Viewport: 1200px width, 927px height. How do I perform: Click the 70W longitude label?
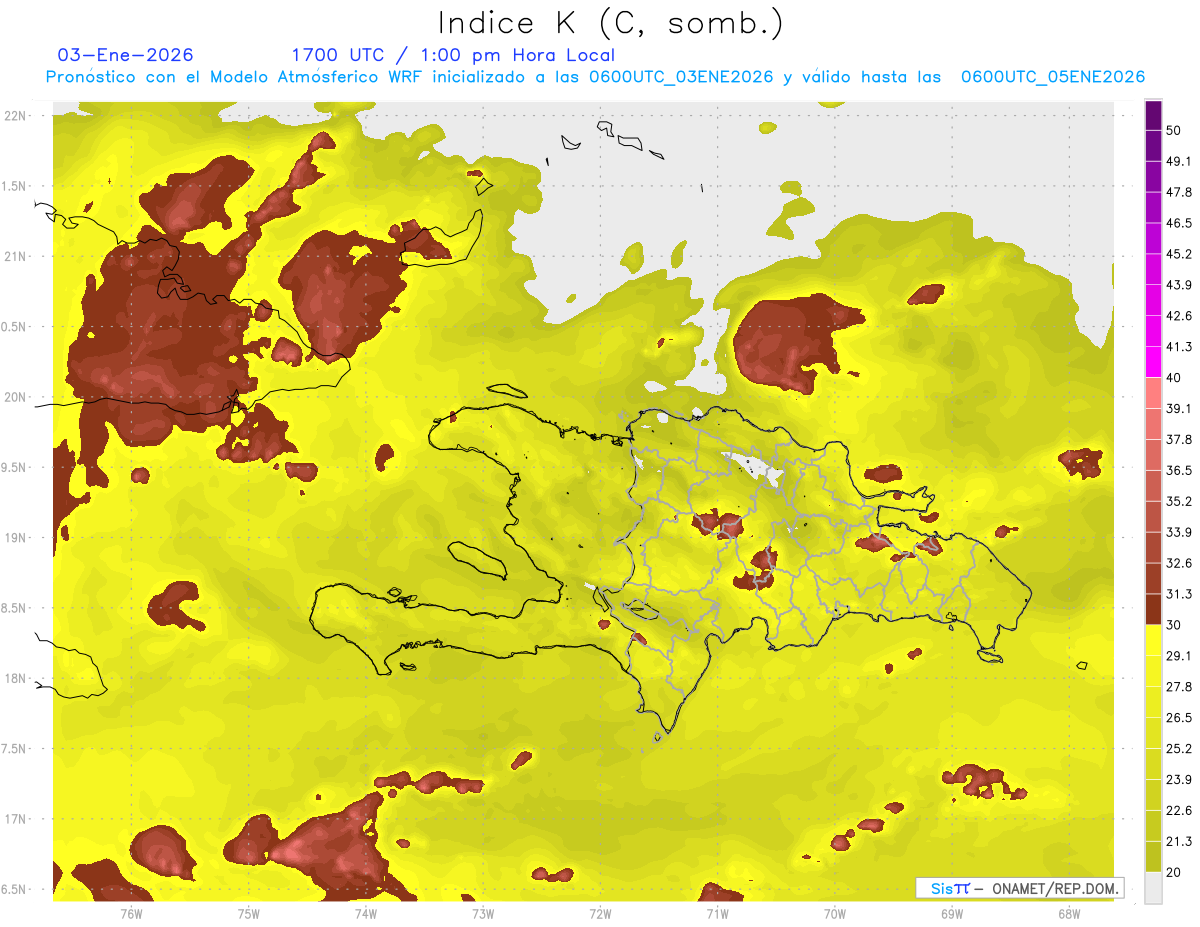835,914
